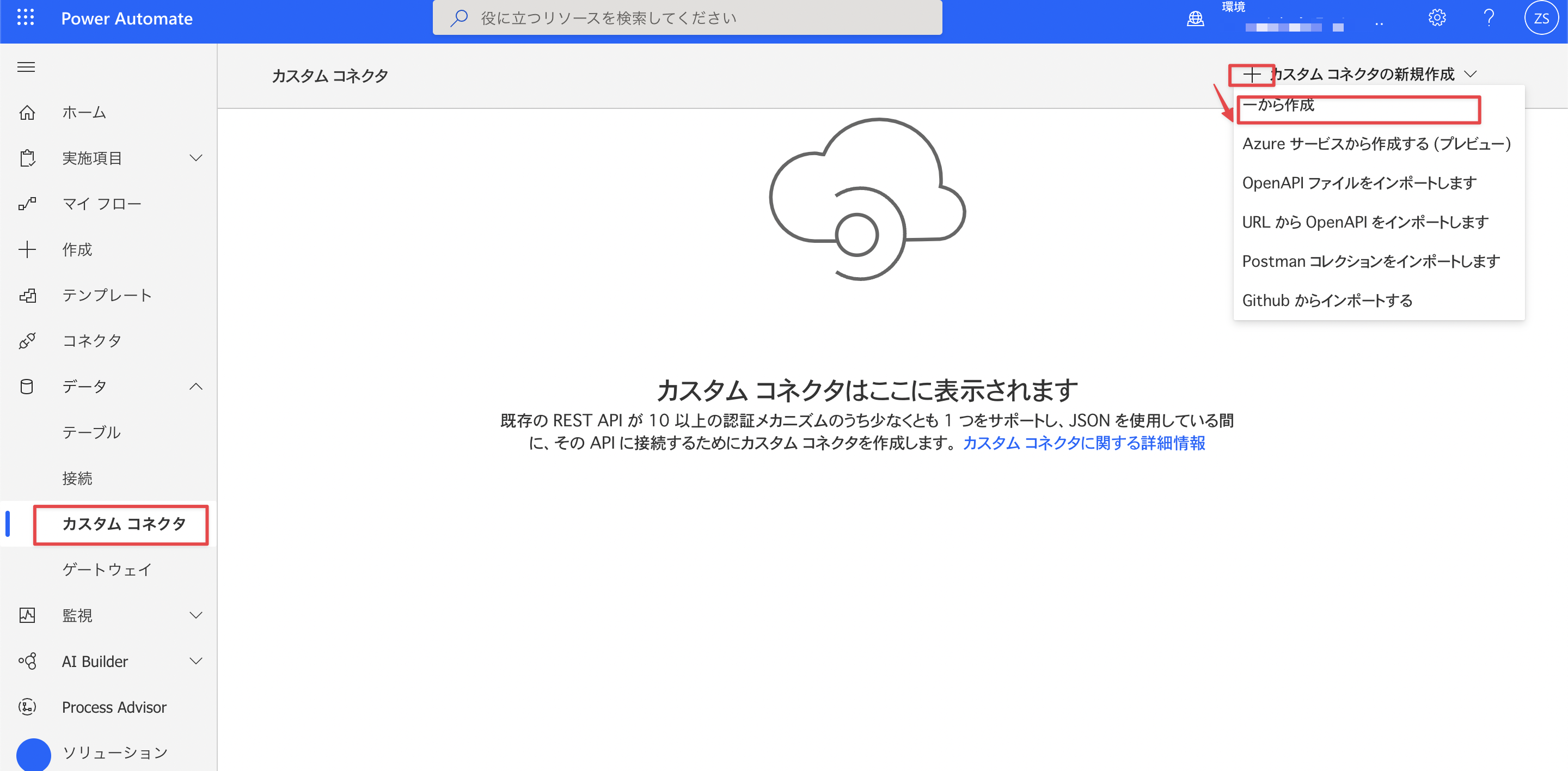The image size is (1568, 771).
Task: Open カスタム コネクタに関する詳細情報 link
Action: (x=1083, y=443)
